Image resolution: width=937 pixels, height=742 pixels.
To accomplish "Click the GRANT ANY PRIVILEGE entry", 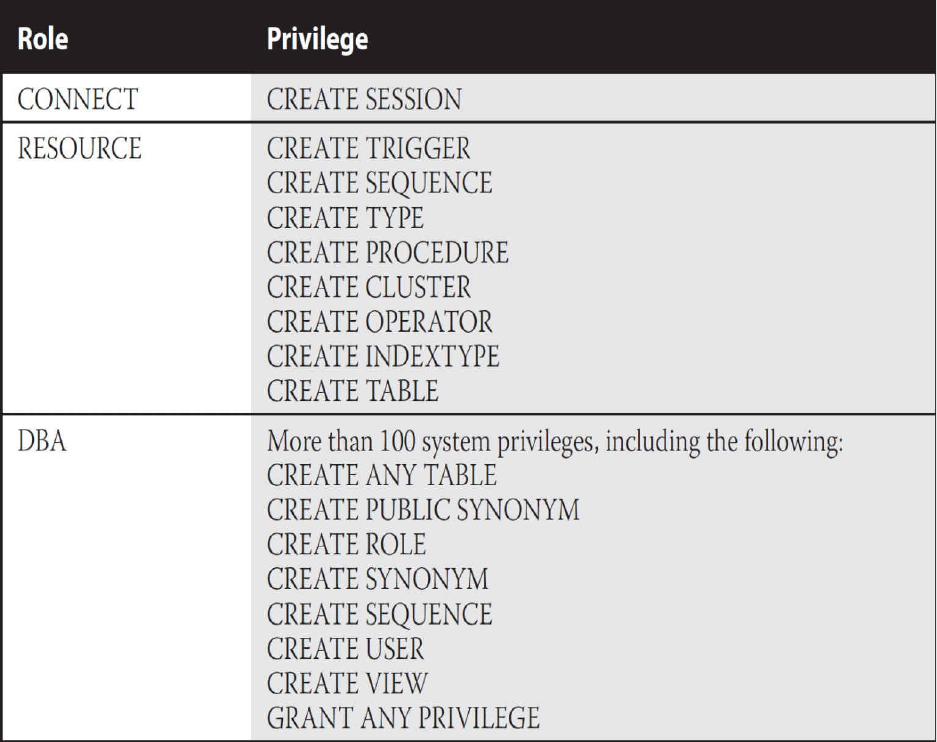I will 403,718.
